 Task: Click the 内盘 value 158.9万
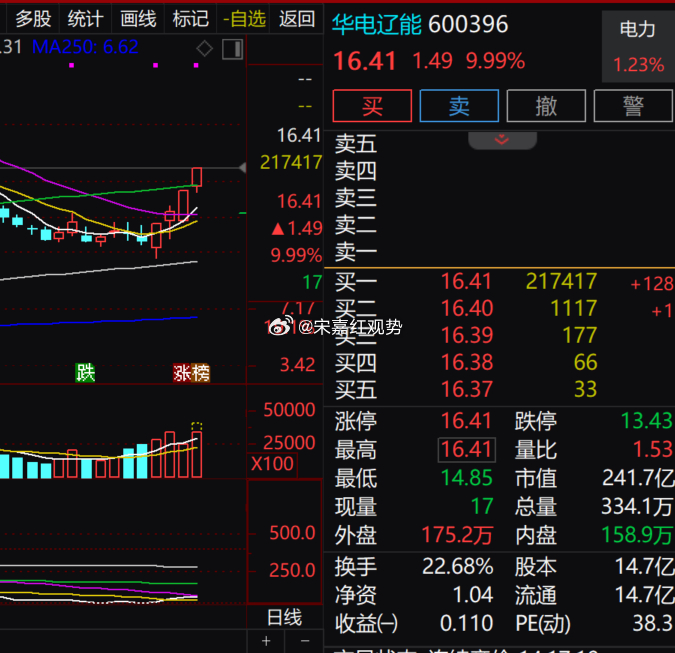(x=637, y=535)
